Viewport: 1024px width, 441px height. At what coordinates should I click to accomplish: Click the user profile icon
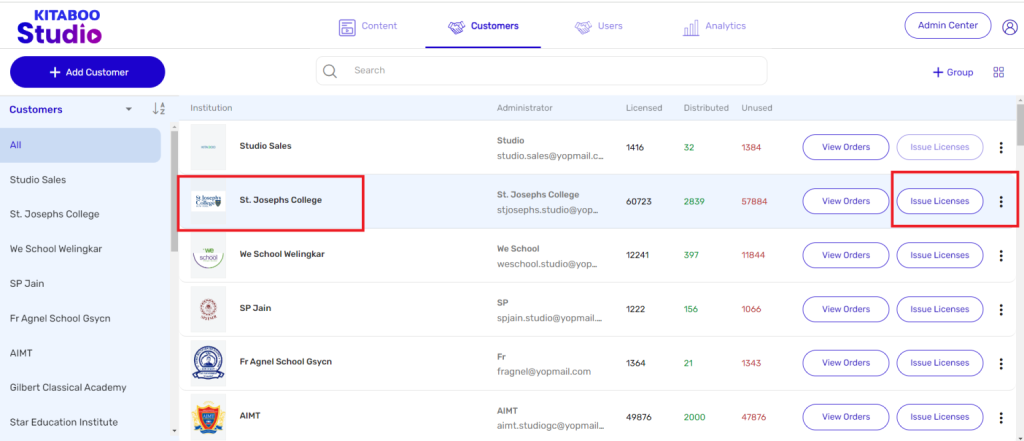1009,27
